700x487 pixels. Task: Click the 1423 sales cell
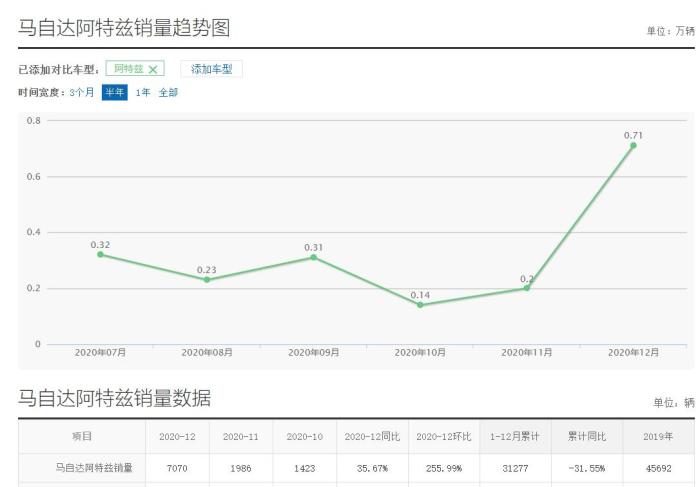(304, 468)
